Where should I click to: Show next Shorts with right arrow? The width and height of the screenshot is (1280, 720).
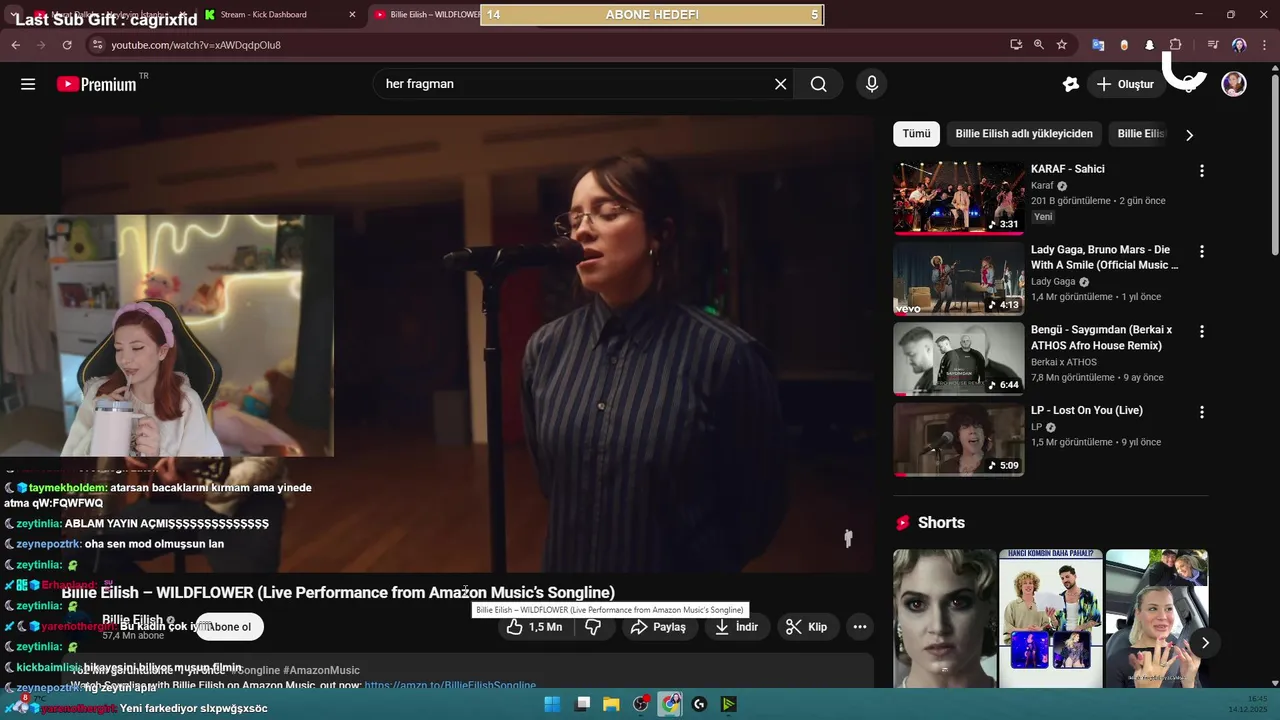[1205, 643]
